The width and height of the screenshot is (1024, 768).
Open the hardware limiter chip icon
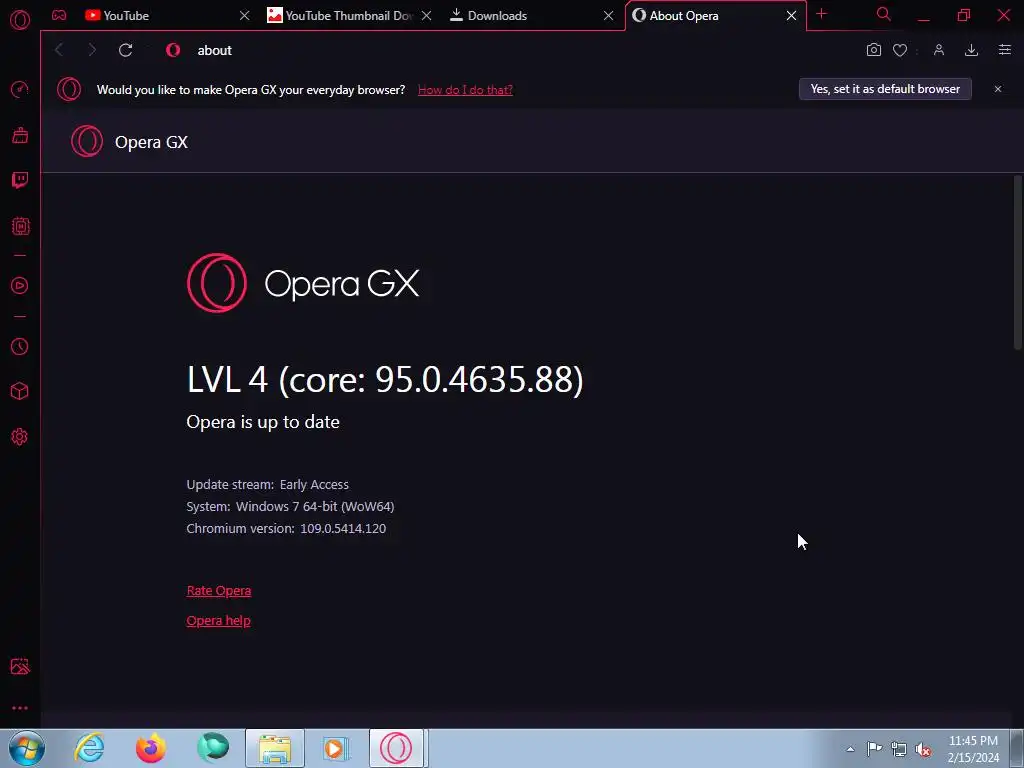pyautogui.click(x=20, y=226)
